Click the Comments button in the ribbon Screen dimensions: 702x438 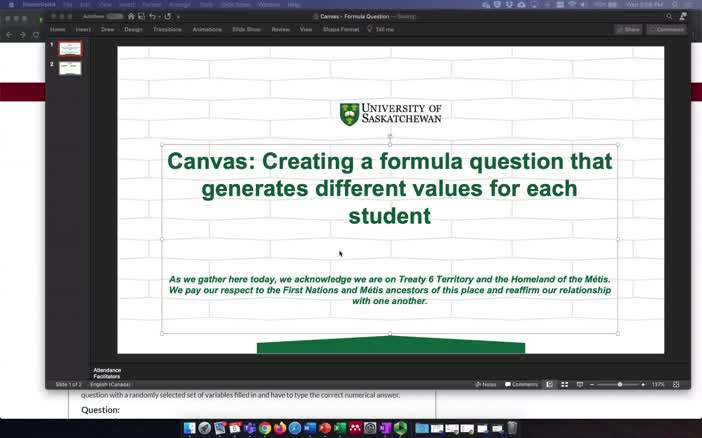[667, 30]
